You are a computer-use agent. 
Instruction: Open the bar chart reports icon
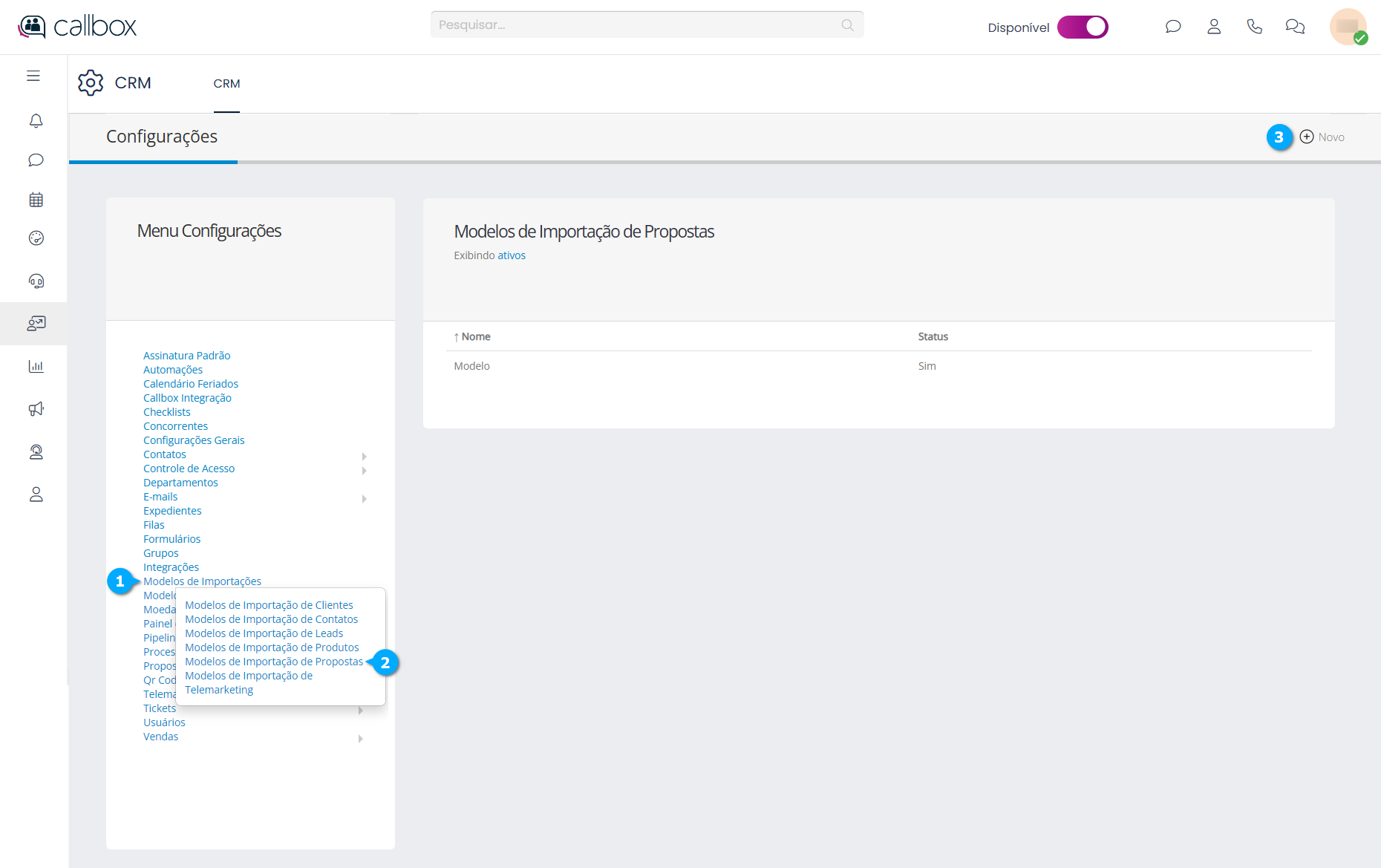(36, 366)
